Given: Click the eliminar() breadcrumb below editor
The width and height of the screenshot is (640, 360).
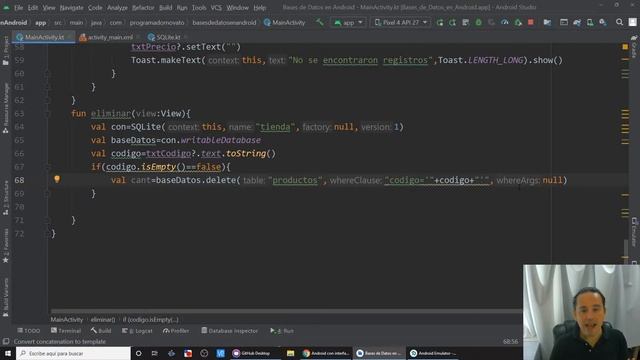Looking at the screenshot, I should [x=103, y=320].
